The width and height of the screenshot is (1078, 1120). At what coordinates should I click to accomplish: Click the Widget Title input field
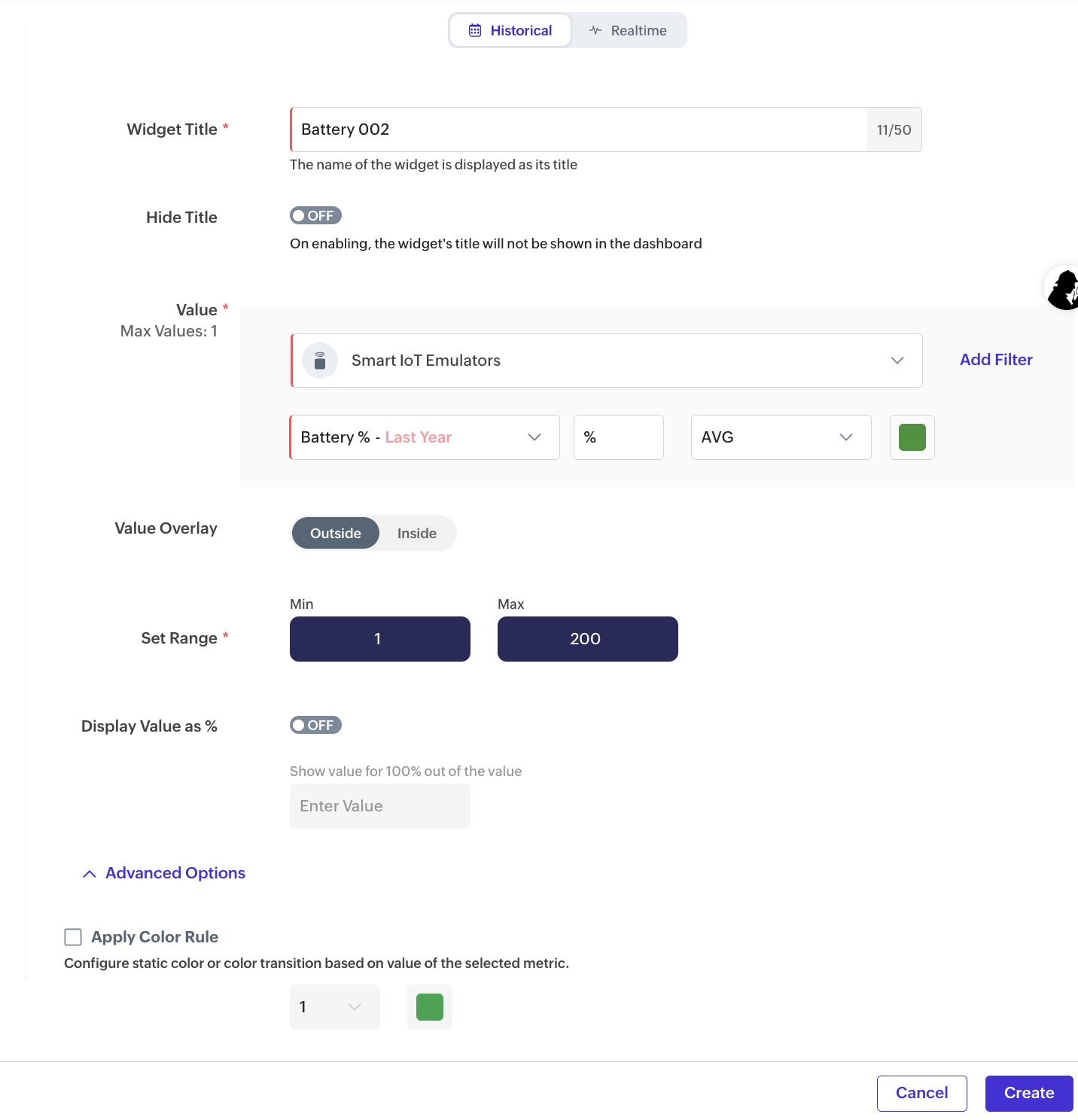(x=580, y=129)
